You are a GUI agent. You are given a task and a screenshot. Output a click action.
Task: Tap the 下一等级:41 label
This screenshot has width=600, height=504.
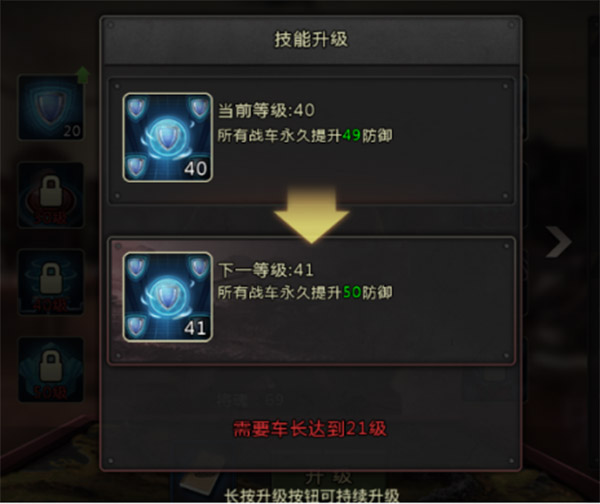tap(266, 270)
